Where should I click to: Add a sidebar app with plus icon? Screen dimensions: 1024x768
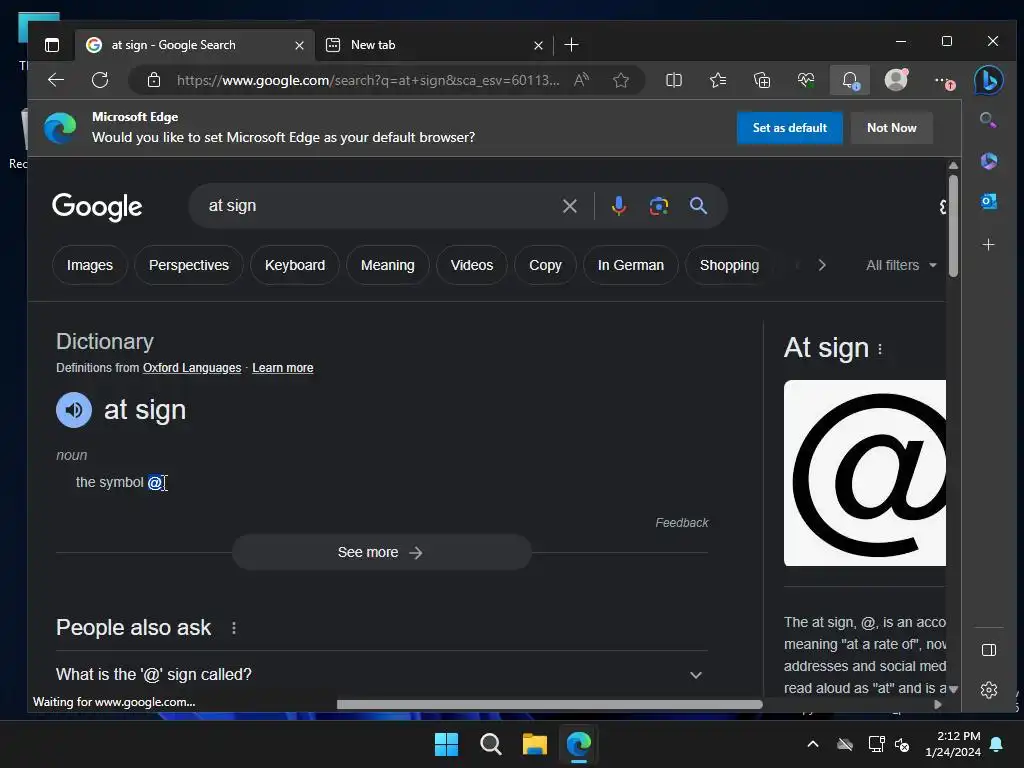pyautogui.click(x=989, y=244)
